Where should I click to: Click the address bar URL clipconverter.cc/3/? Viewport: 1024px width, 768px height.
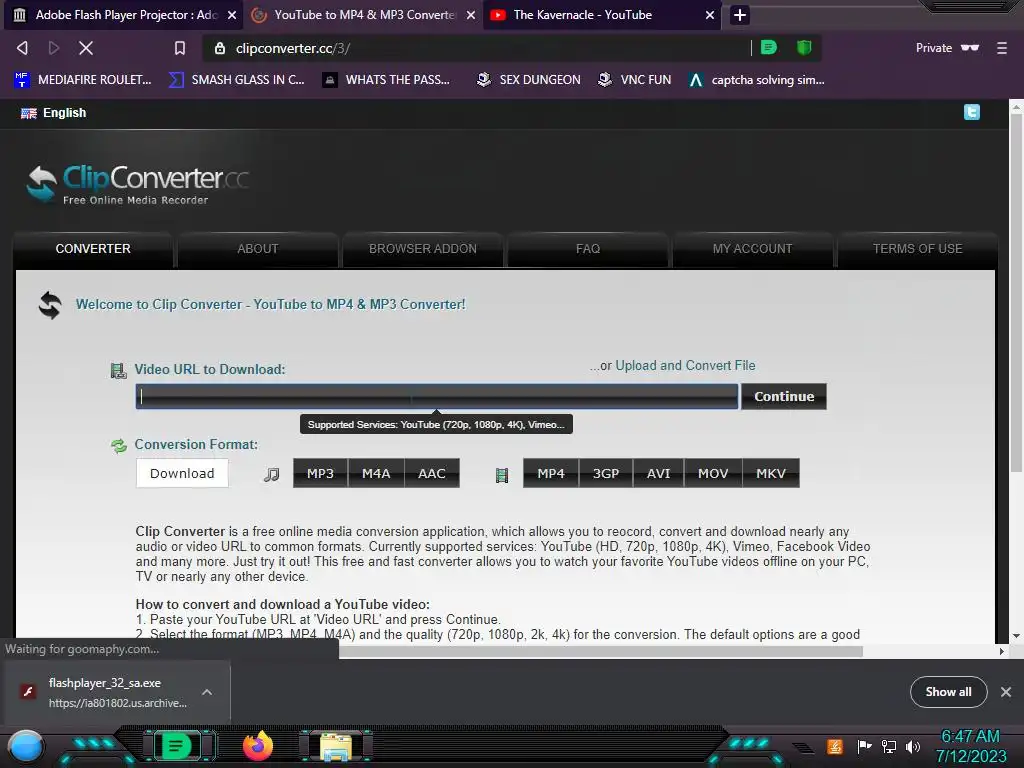(x=293, y=48)
